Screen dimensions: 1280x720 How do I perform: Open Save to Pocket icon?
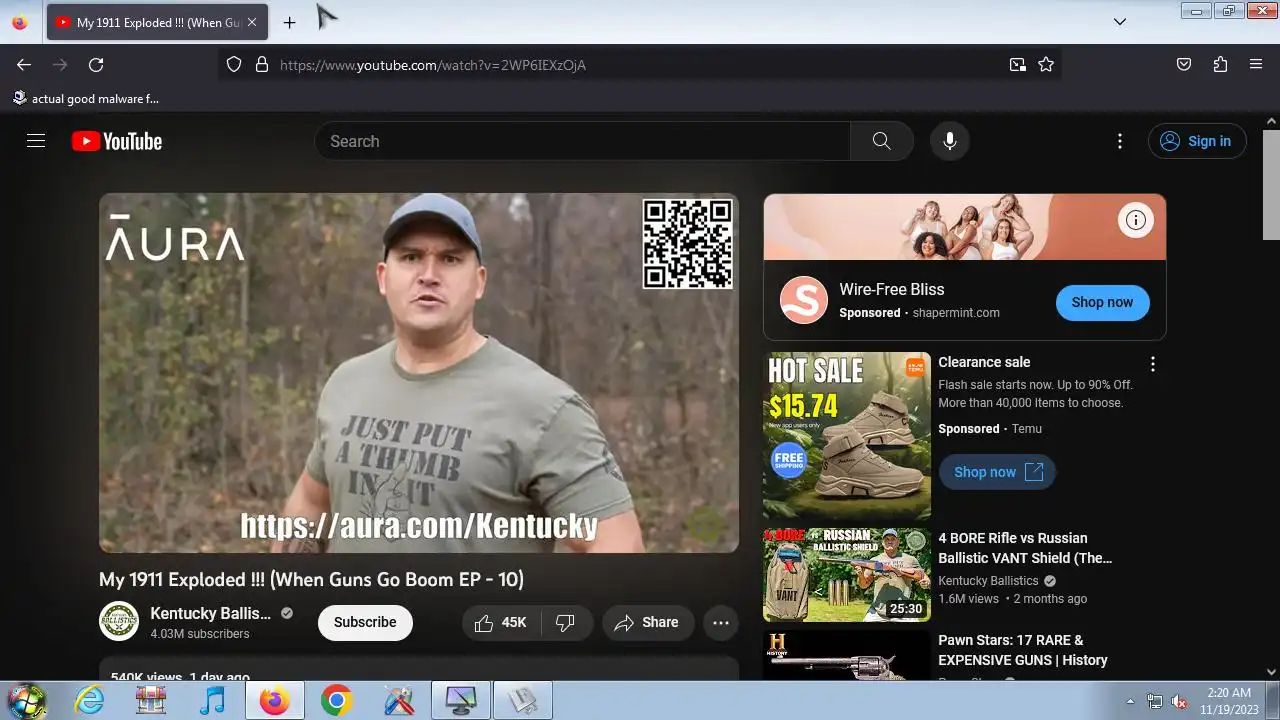pos(1184,65)
